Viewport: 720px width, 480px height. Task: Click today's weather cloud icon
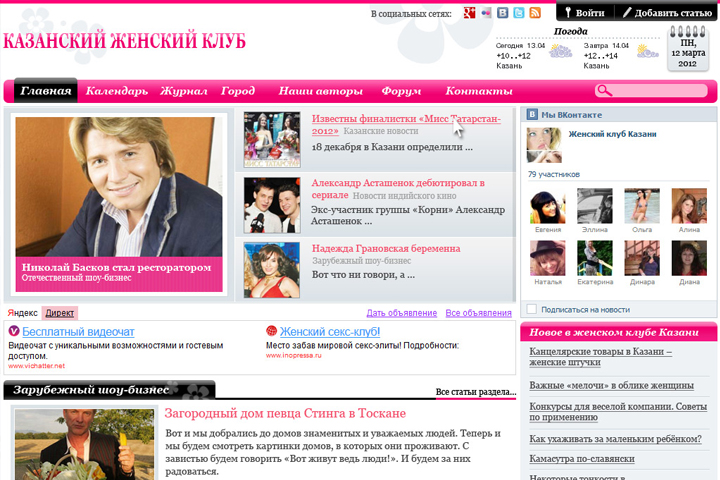click(561, 51)
